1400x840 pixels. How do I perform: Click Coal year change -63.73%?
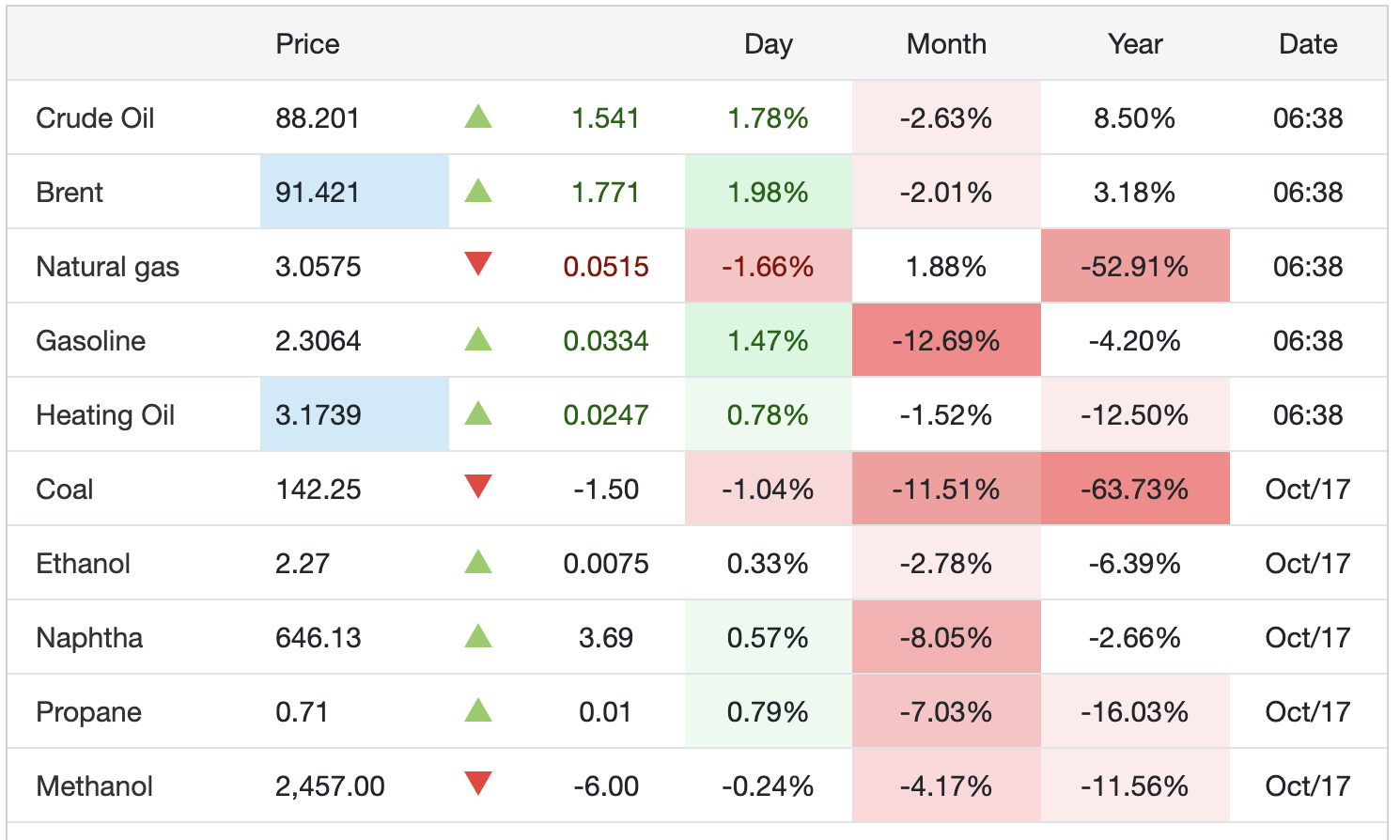(1135, 490)
